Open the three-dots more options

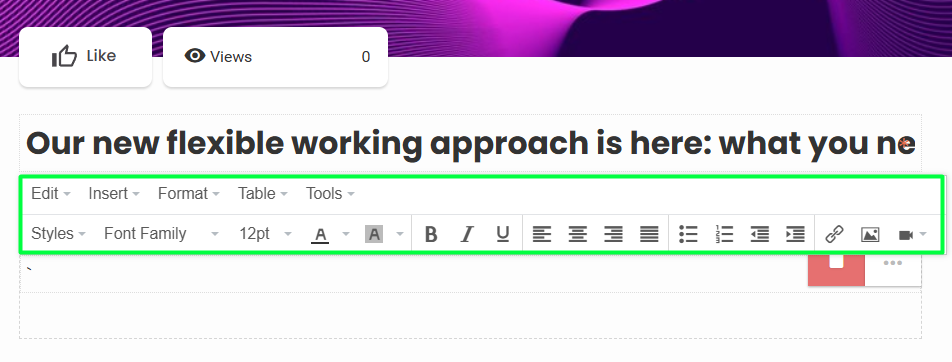(892, 263)
